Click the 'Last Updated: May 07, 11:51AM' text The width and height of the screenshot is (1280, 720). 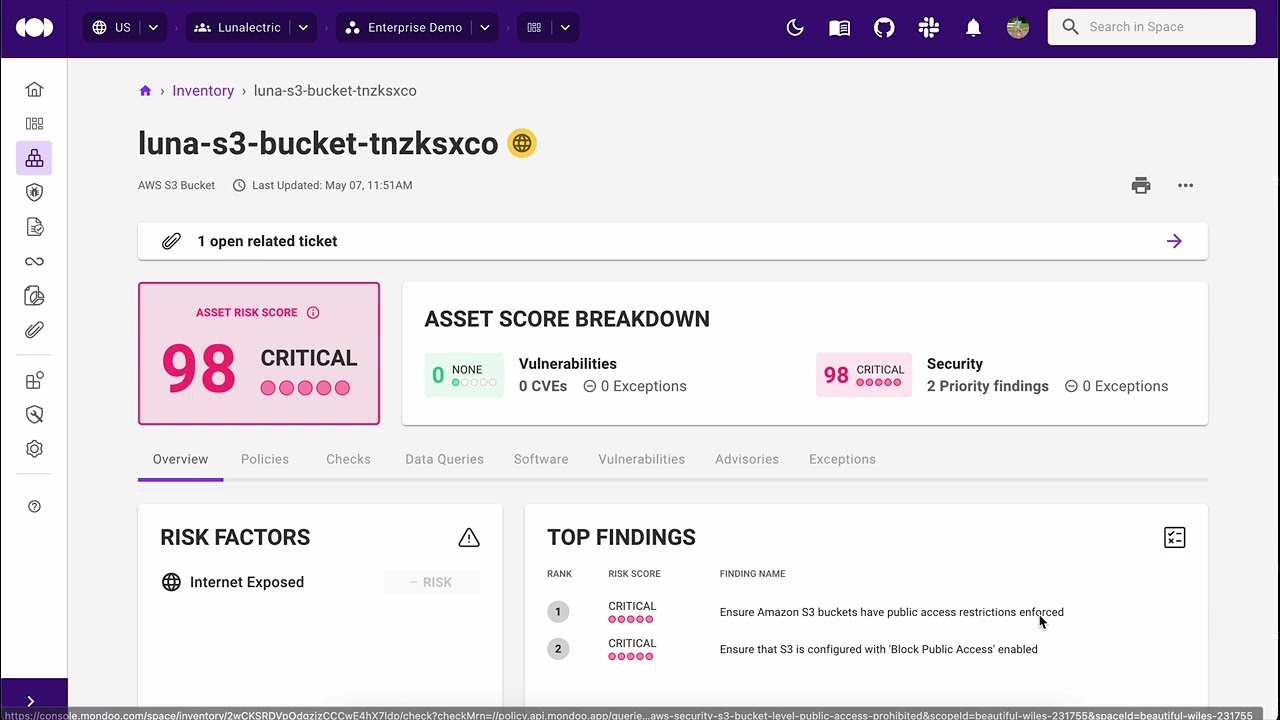(332, 186)
